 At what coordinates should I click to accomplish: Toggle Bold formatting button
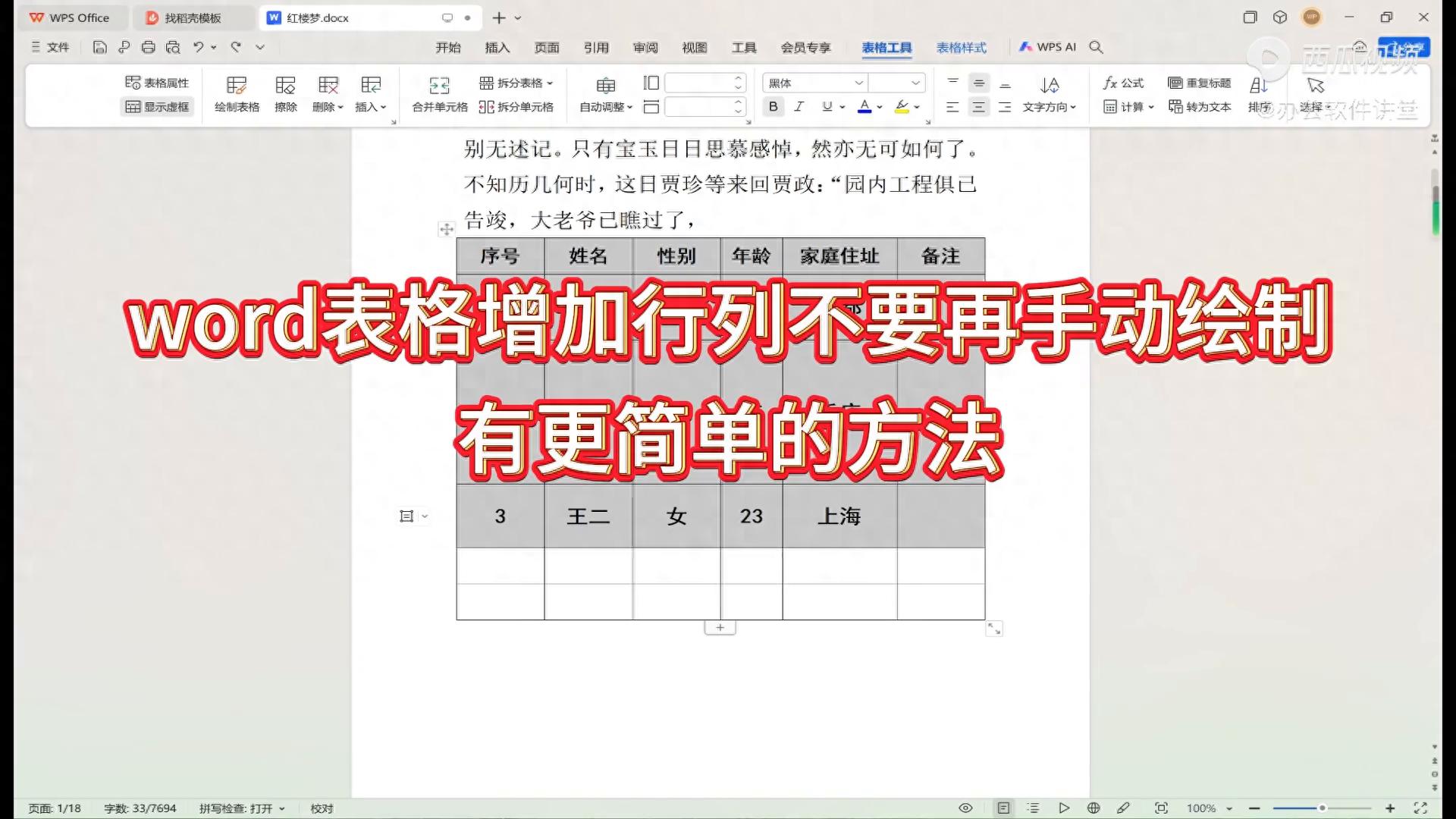click(x=773, y=107)
